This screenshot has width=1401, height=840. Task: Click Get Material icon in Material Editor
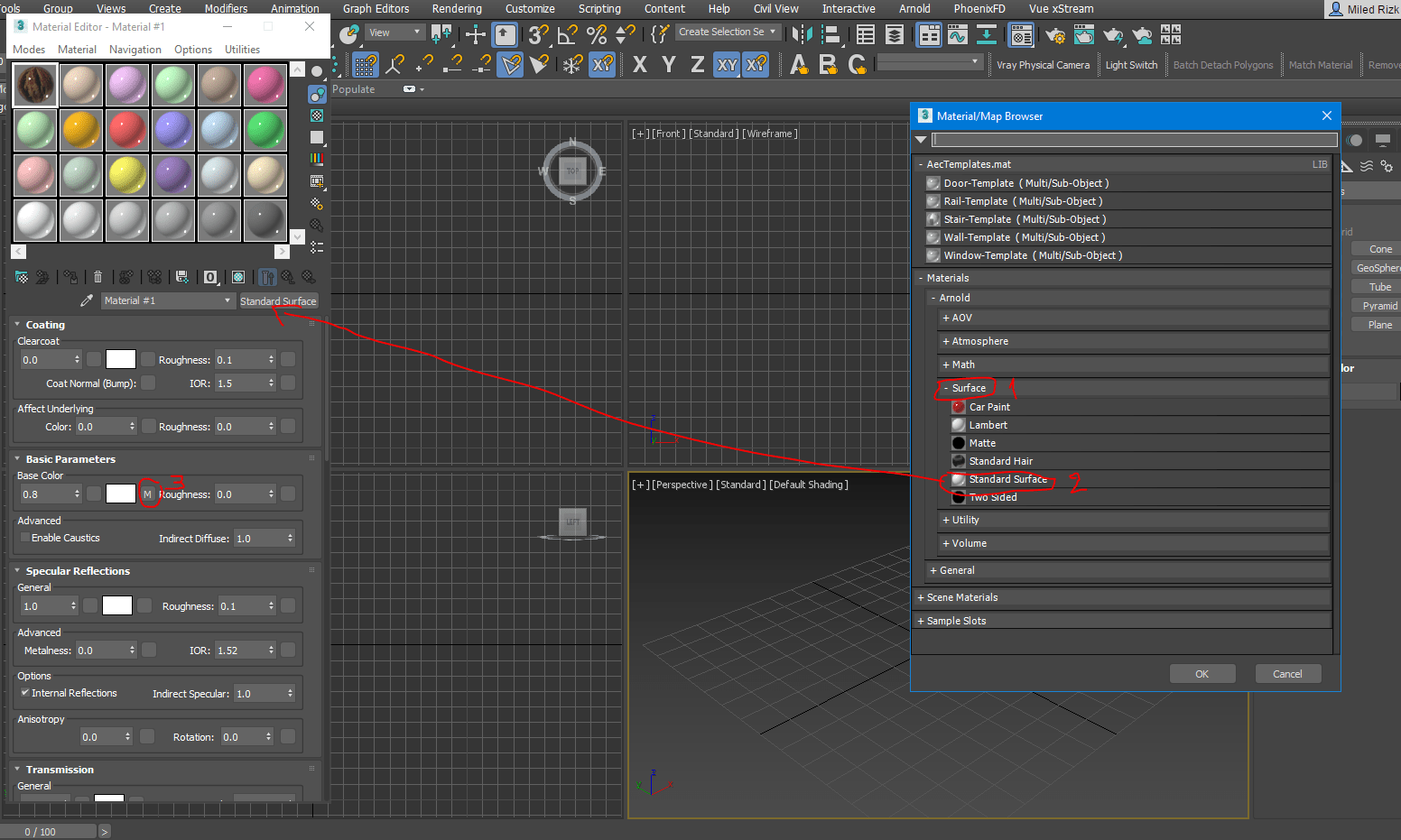tap(22, 277)
